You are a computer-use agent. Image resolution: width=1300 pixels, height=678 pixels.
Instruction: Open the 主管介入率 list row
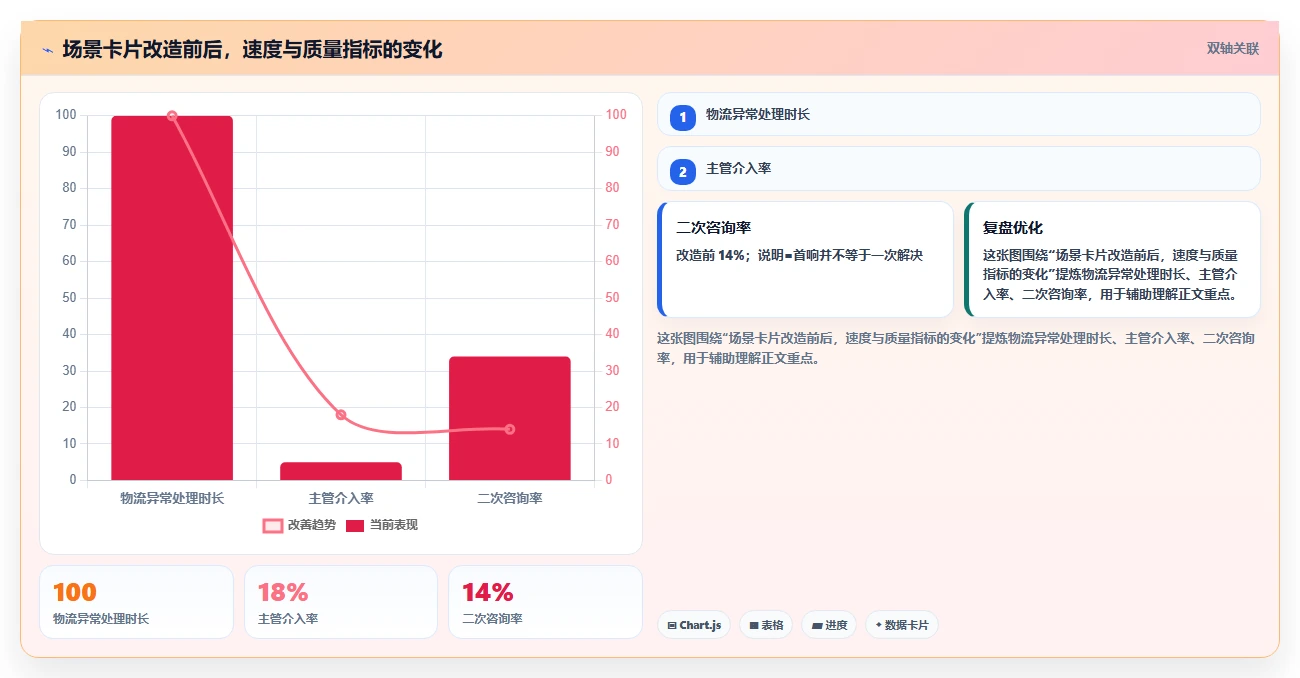tap(958, 168)
